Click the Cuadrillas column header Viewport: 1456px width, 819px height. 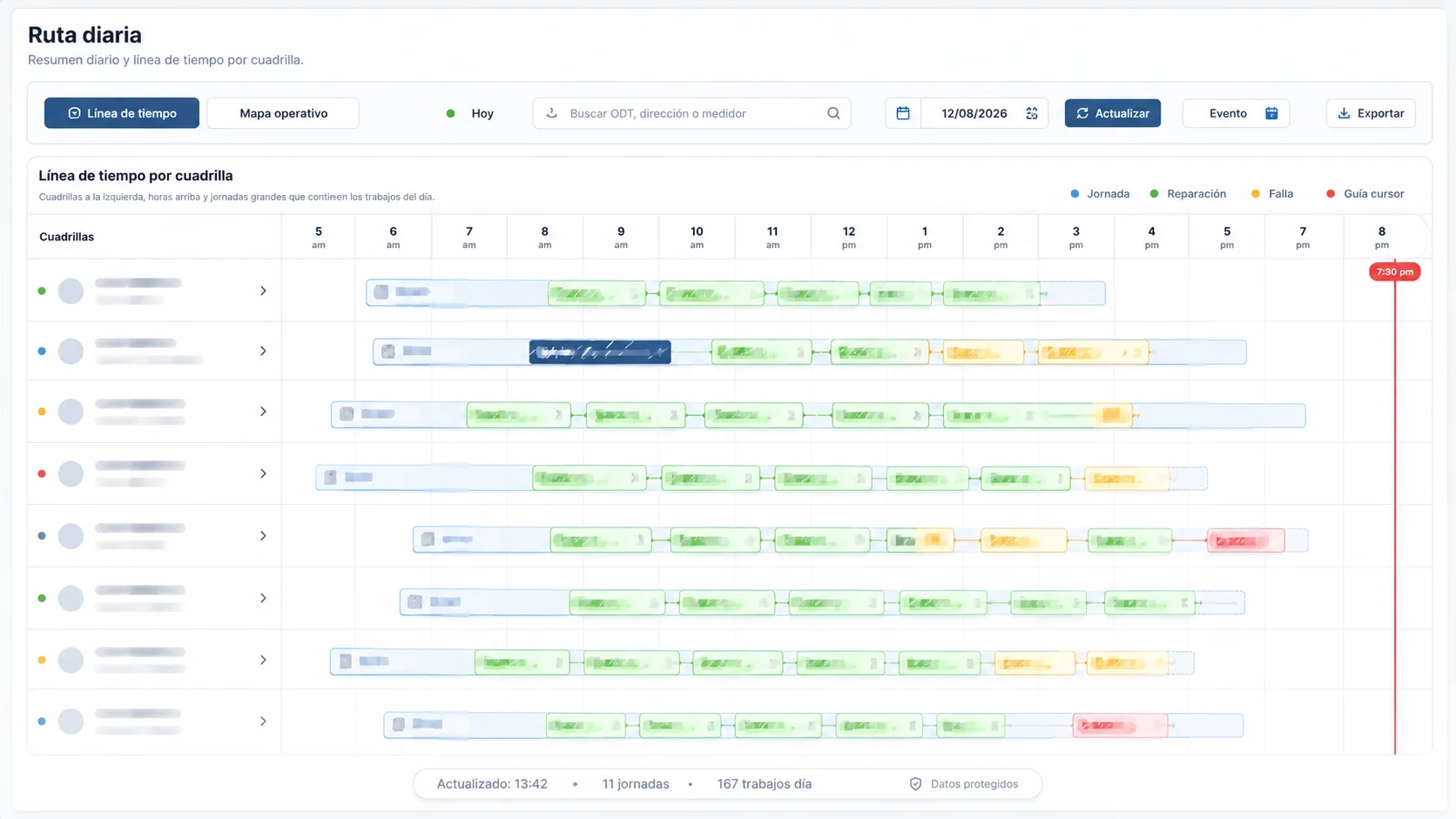pos(66,237)
